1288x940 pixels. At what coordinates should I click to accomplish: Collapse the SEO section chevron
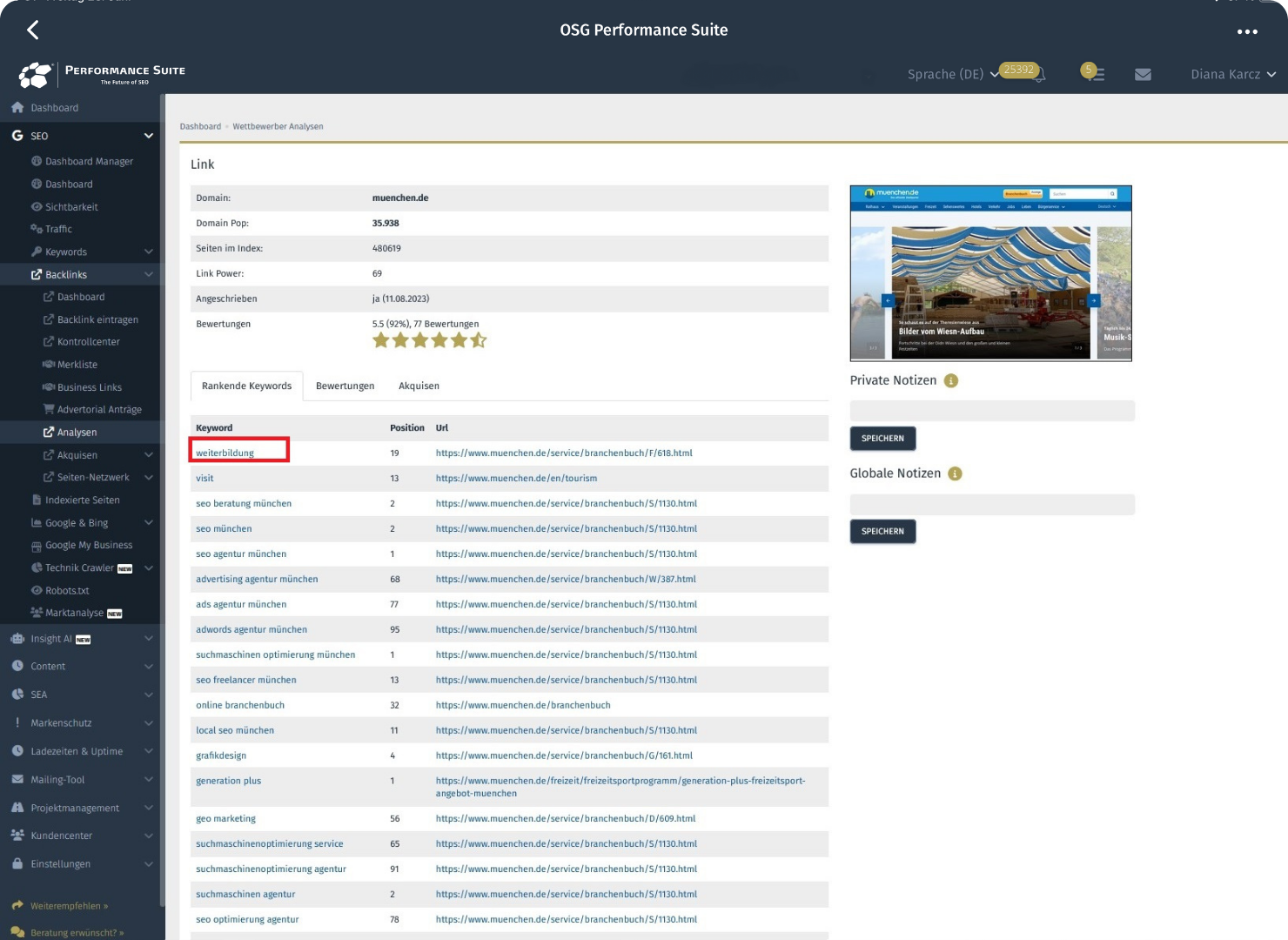click(x=148, y=136)
